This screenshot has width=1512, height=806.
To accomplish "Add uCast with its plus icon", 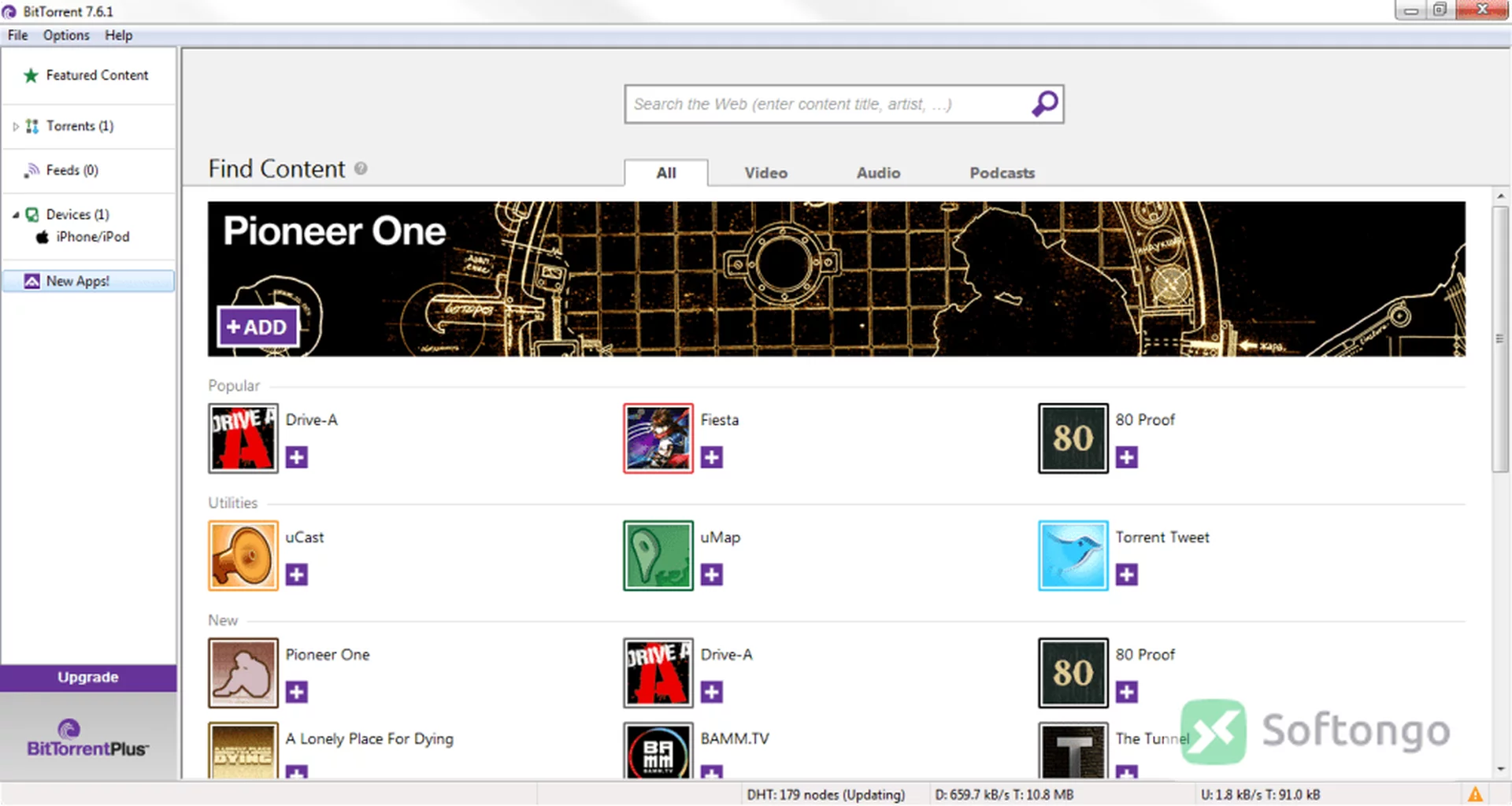I will [x=297, y=575].
